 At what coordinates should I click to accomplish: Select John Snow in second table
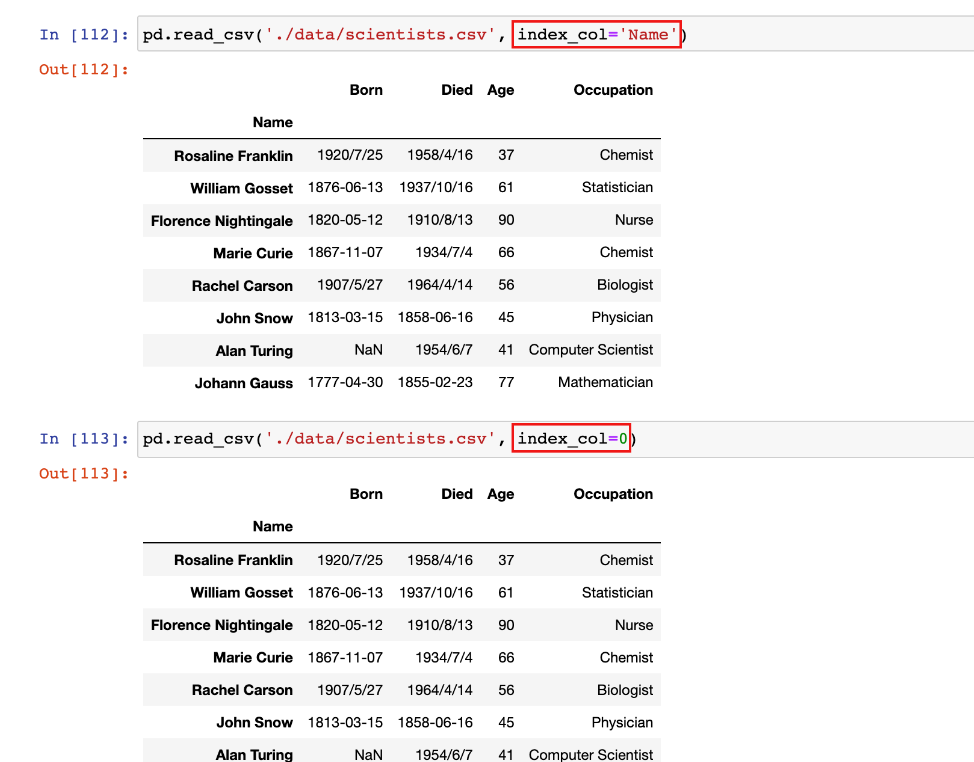pyautogui.click(x=255, y=722)
